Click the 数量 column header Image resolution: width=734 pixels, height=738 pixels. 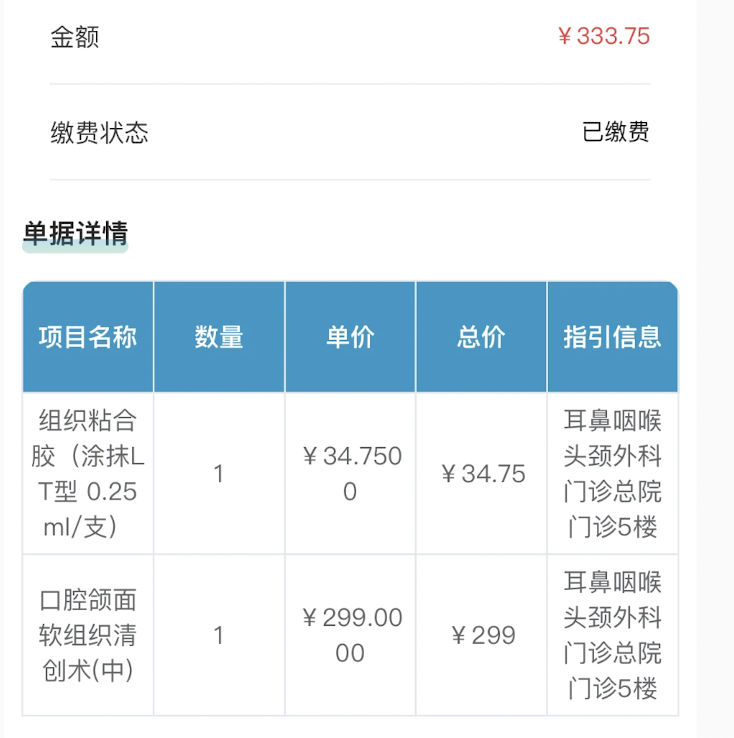[219, 337]
